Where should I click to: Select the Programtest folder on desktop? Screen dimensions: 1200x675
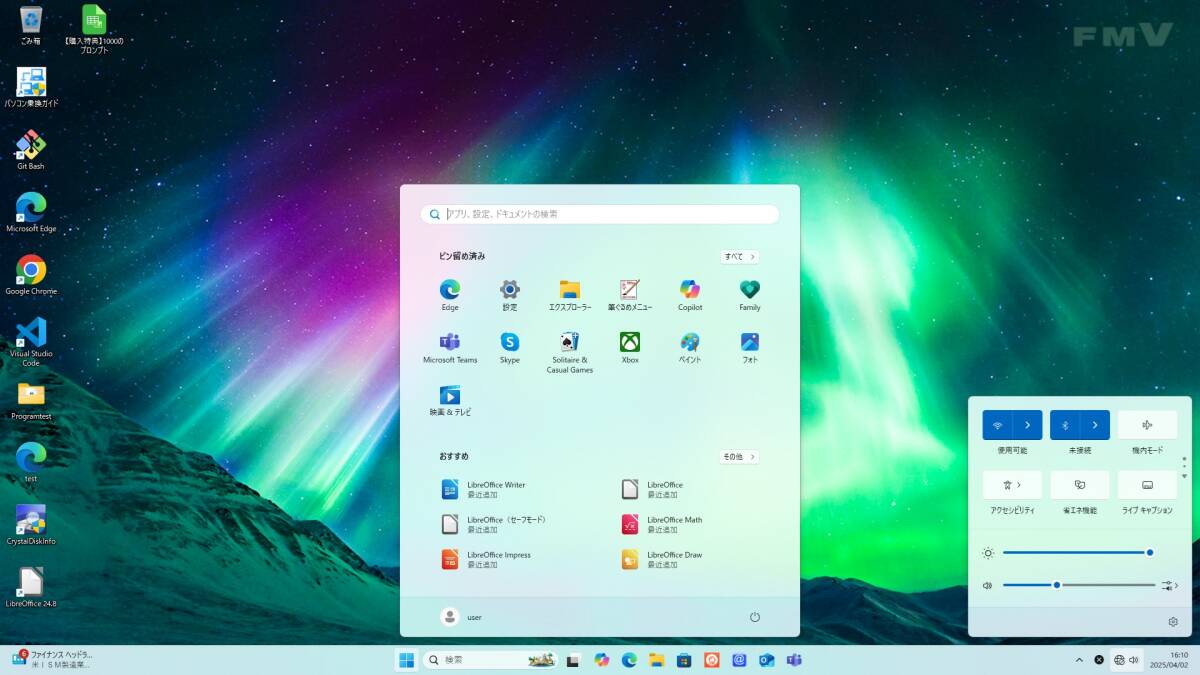pyautogui.click(x=31, y=400)
